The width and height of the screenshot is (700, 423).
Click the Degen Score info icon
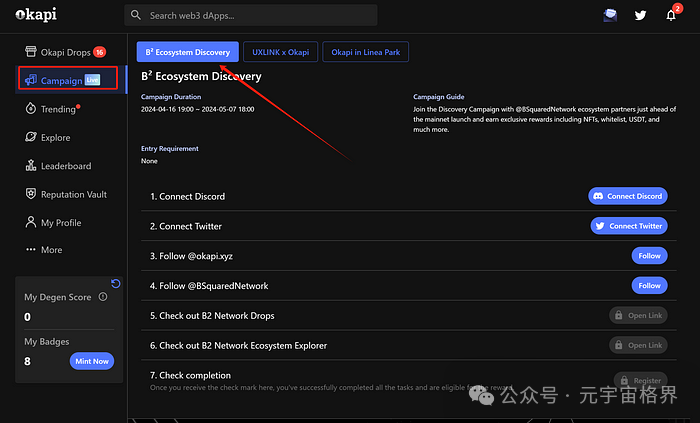click(103, 297)
